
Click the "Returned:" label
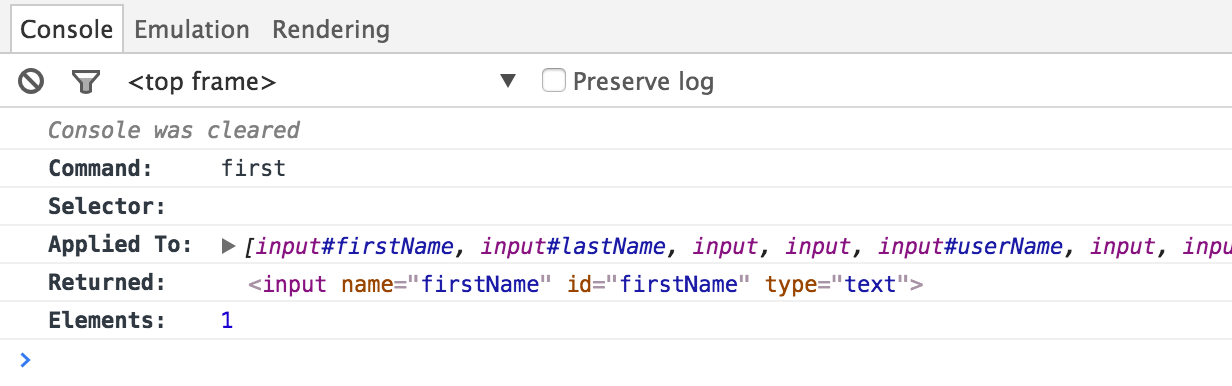click(x=107, y=283)
